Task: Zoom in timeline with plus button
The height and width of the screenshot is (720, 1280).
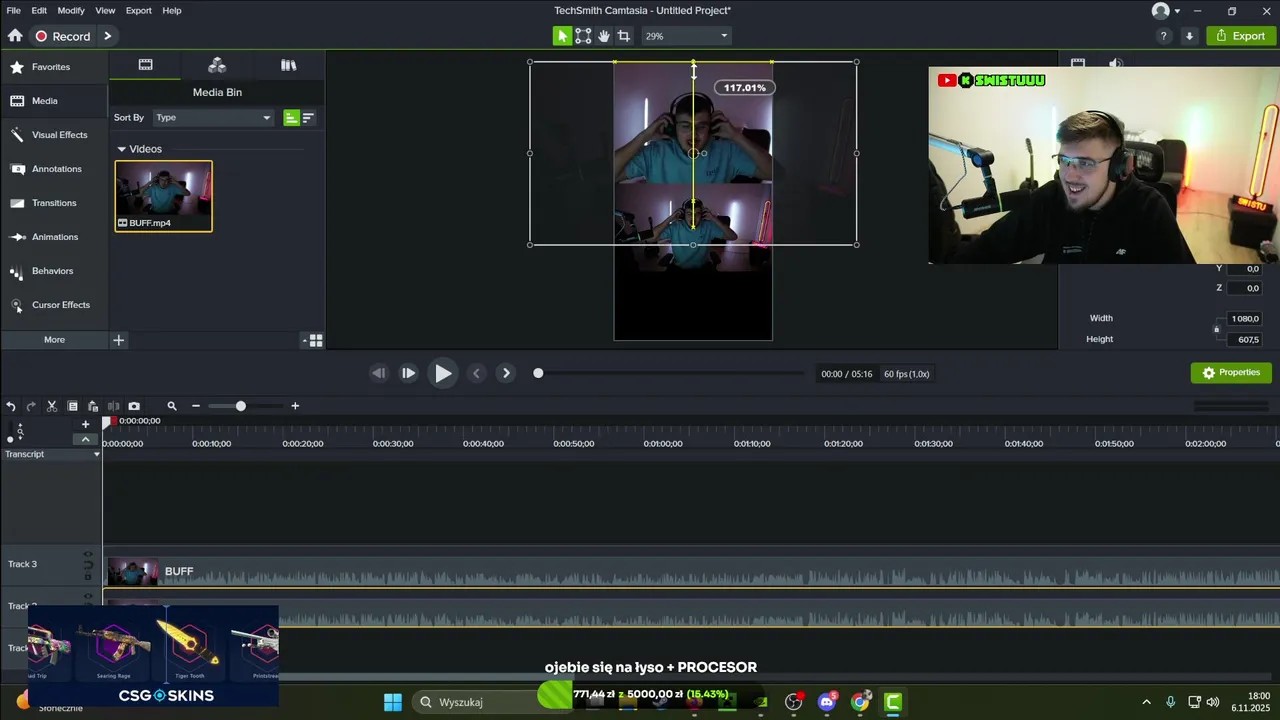Action: 295,406
